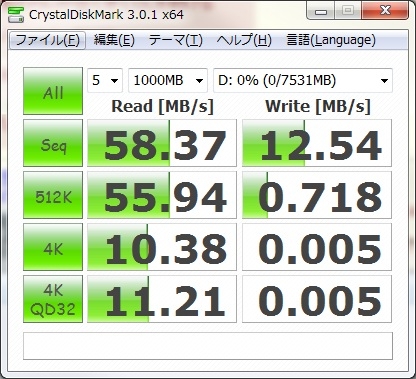The image size is (416, 379).
Task: Open the 言語(Language) menu
Action: 331,41
